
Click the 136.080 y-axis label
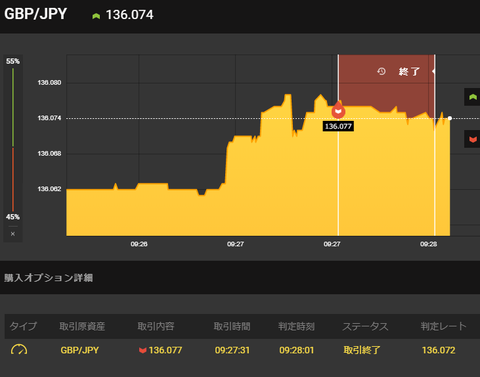click(49, 83)
